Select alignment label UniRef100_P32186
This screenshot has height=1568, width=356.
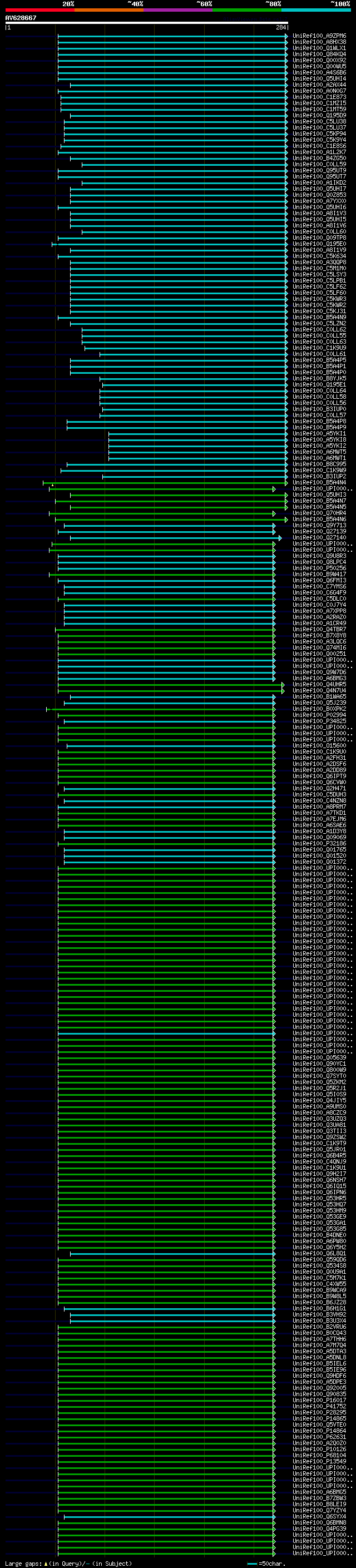pos(319,844)
